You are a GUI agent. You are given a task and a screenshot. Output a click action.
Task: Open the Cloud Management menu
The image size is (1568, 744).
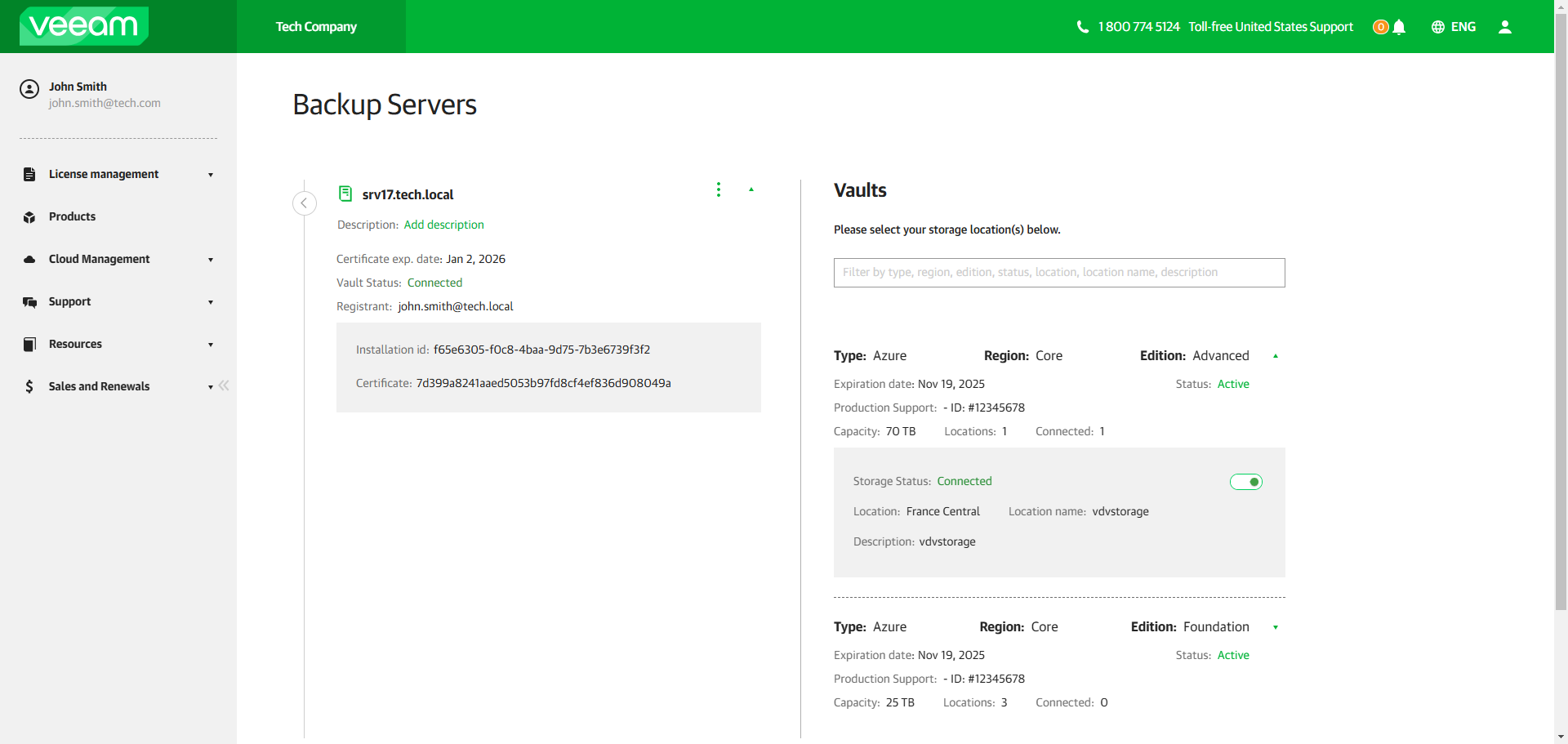118,259
